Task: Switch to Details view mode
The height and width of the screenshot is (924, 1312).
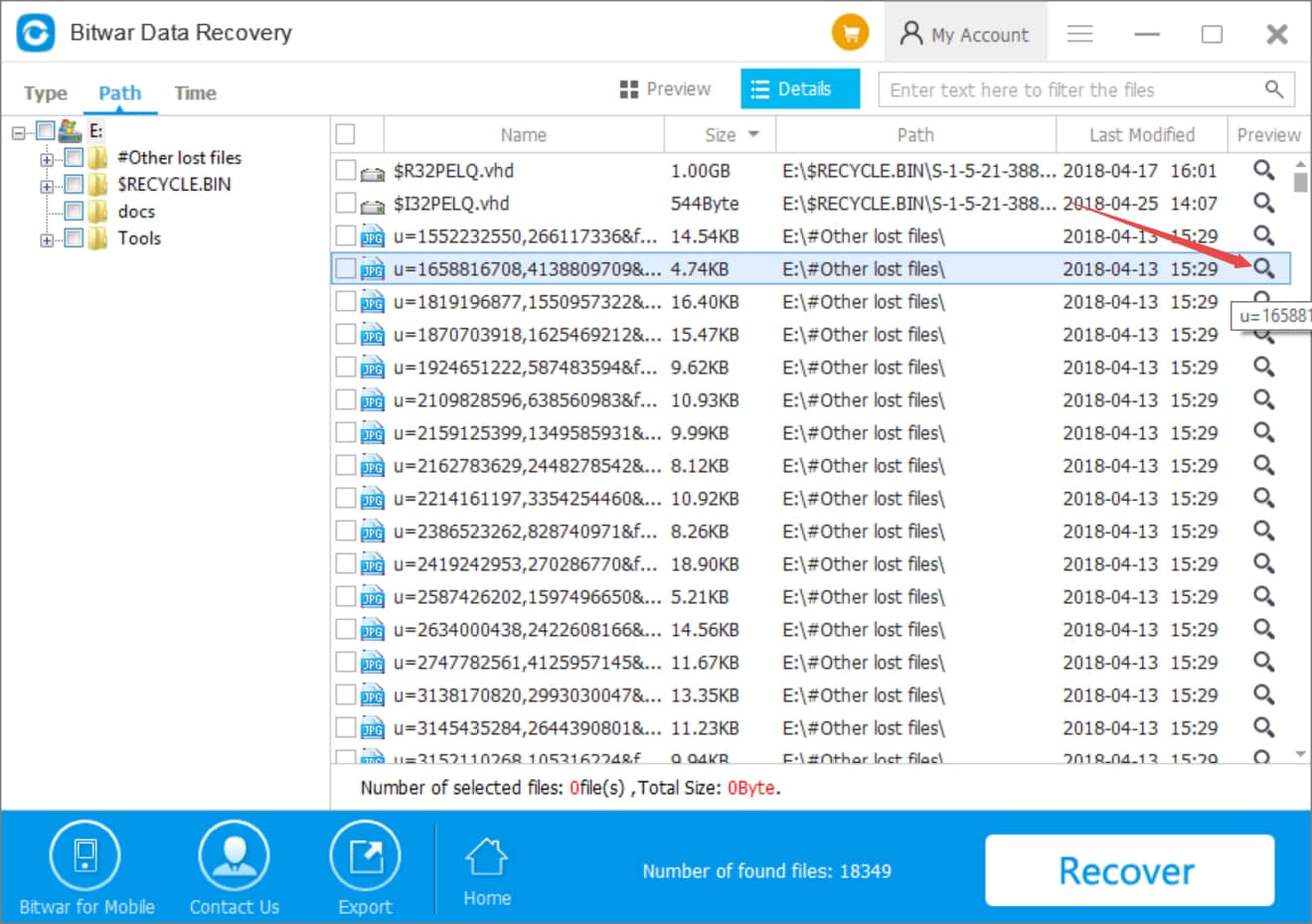Action: 800,88
